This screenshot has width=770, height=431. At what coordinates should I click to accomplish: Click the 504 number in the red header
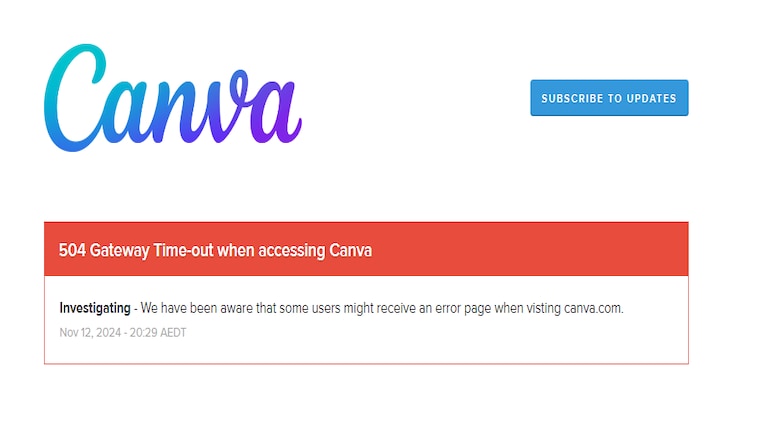pyautogui.click(x=72, y=250)
